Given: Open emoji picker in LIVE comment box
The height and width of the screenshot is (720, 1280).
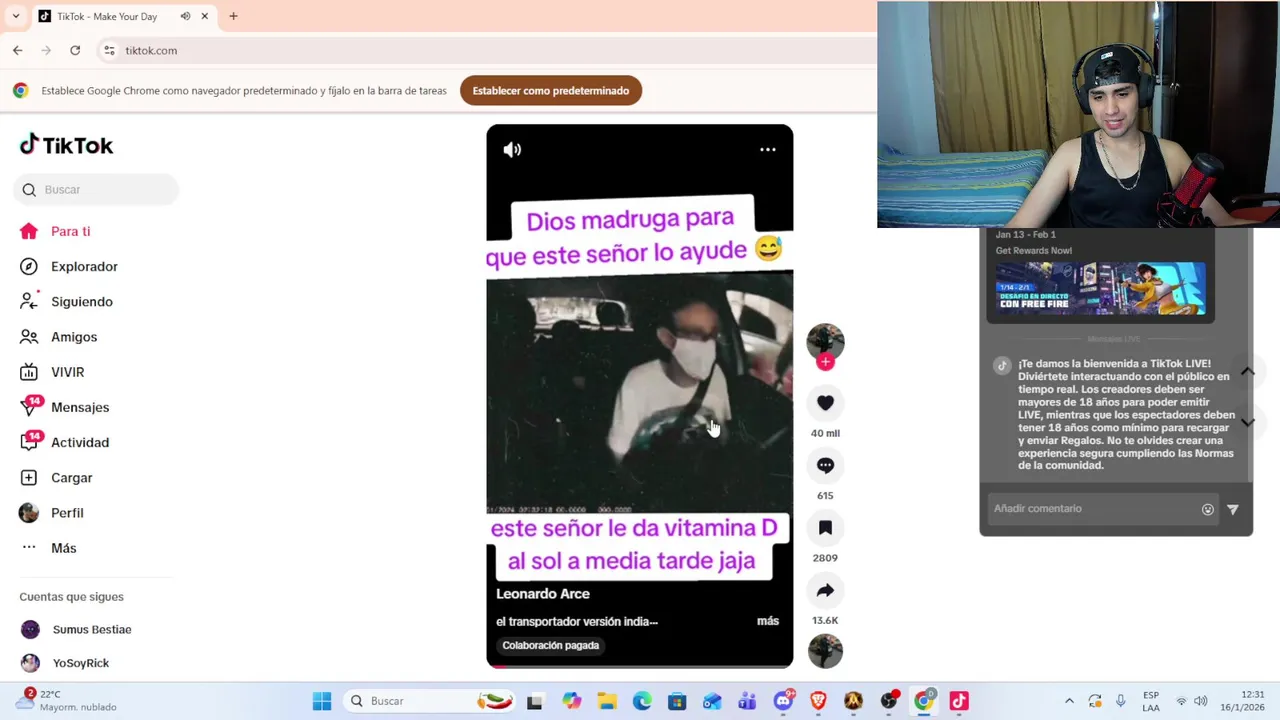Looking at the screenshot, I should tap(1208, 509).
